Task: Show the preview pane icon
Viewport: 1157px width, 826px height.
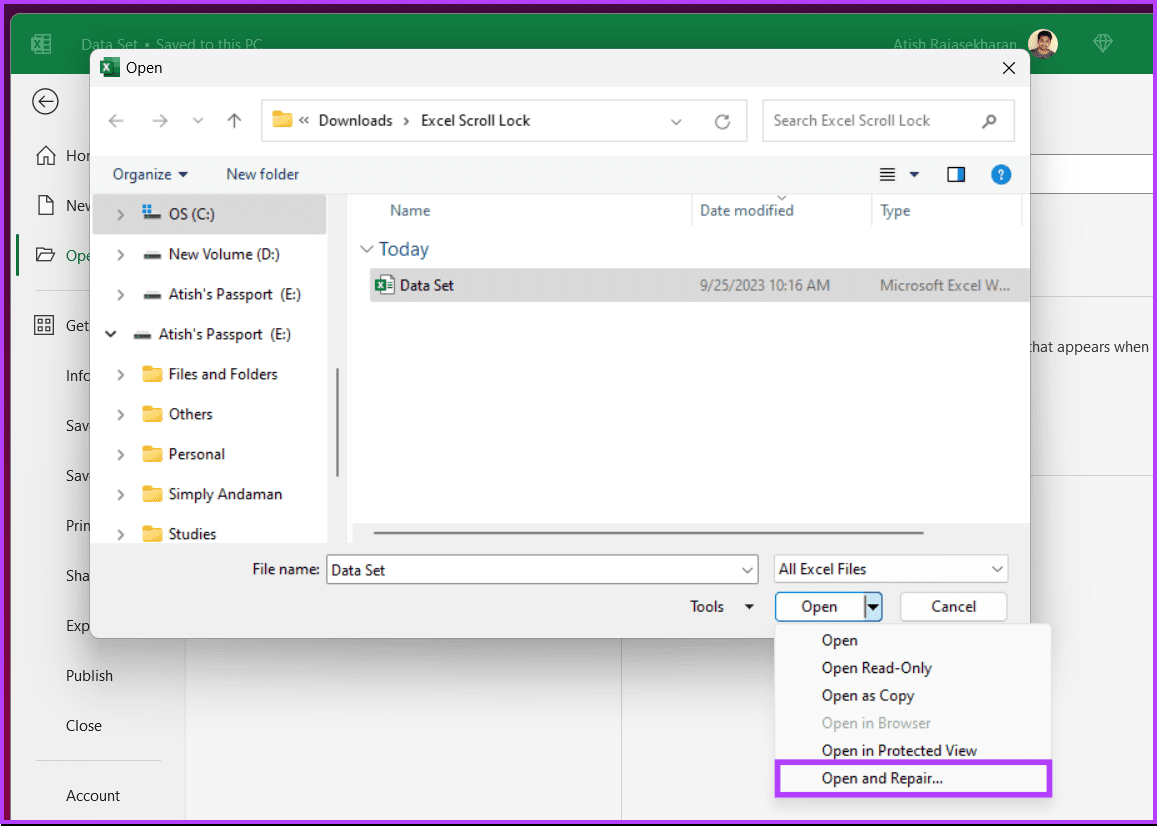Action: (955, 173)
